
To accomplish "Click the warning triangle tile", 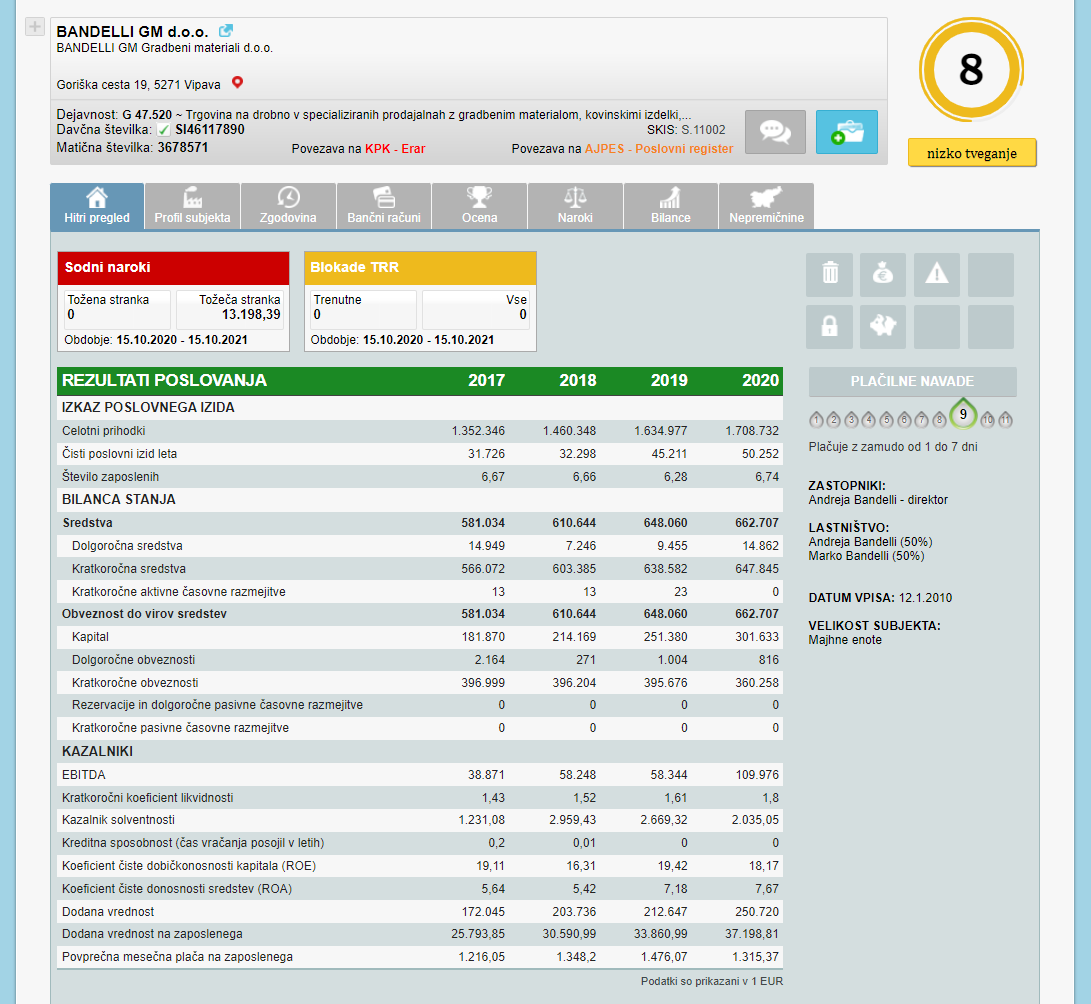I will [937, 274].
